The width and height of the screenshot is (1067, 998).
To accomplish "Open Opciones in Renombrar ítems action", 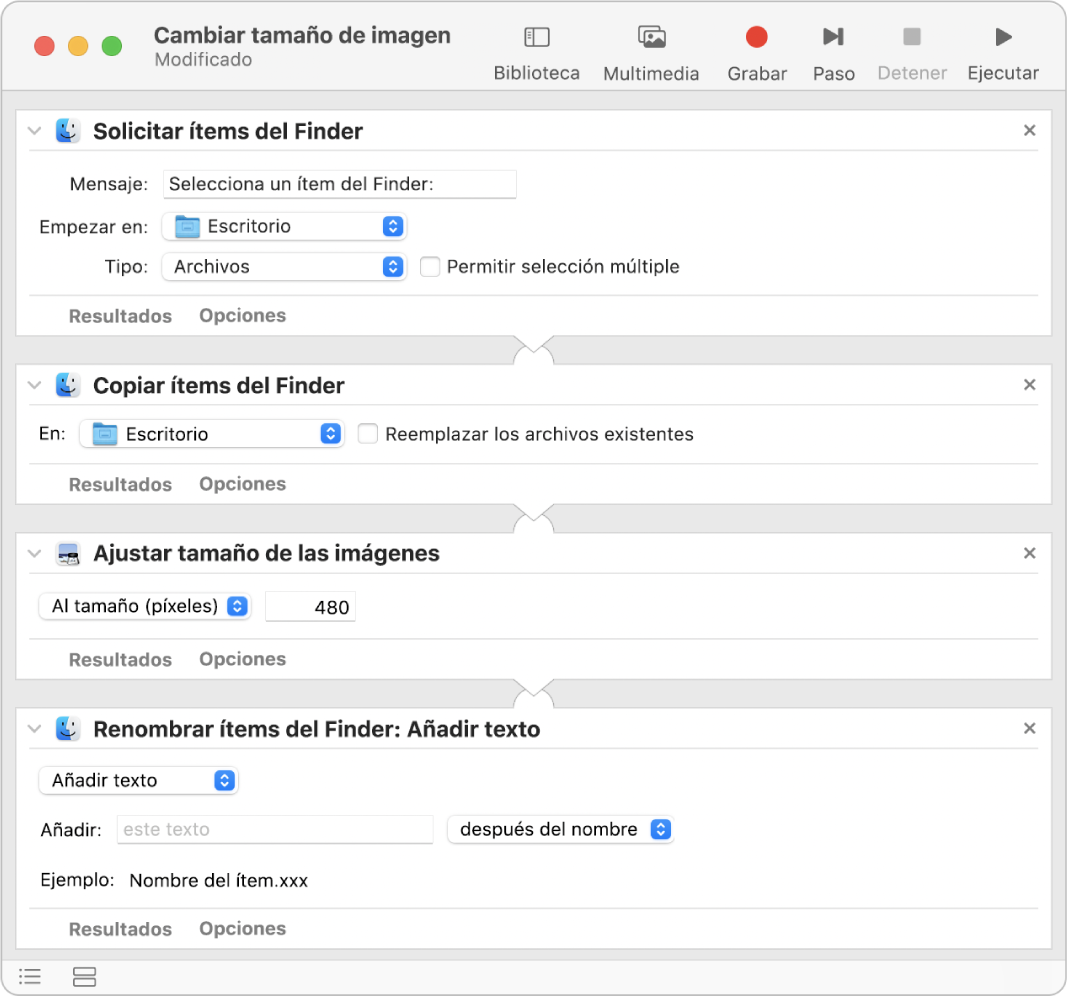I will coord(242,929).
